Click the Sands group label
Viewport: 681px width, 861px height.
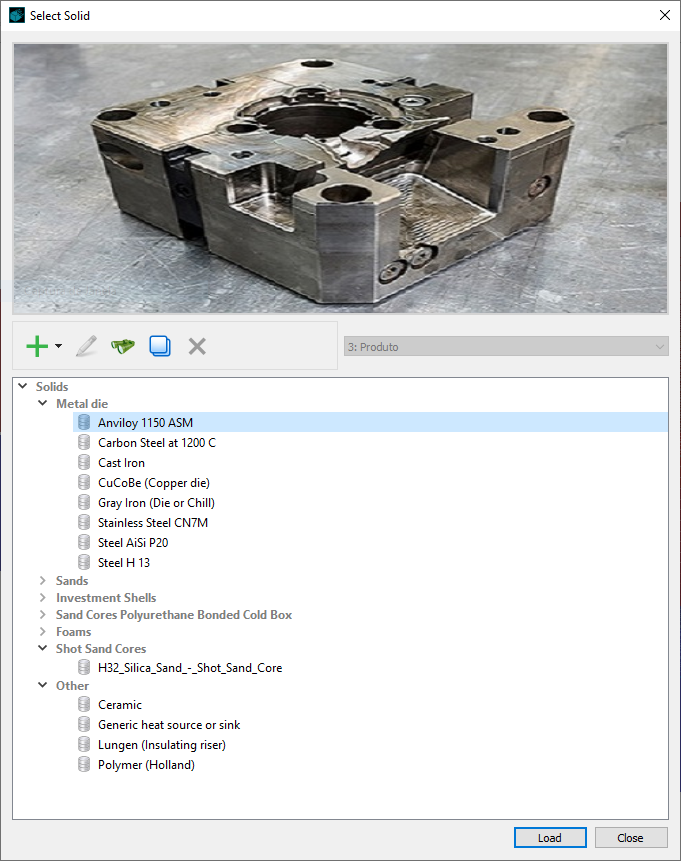click(x=72, y=580)
